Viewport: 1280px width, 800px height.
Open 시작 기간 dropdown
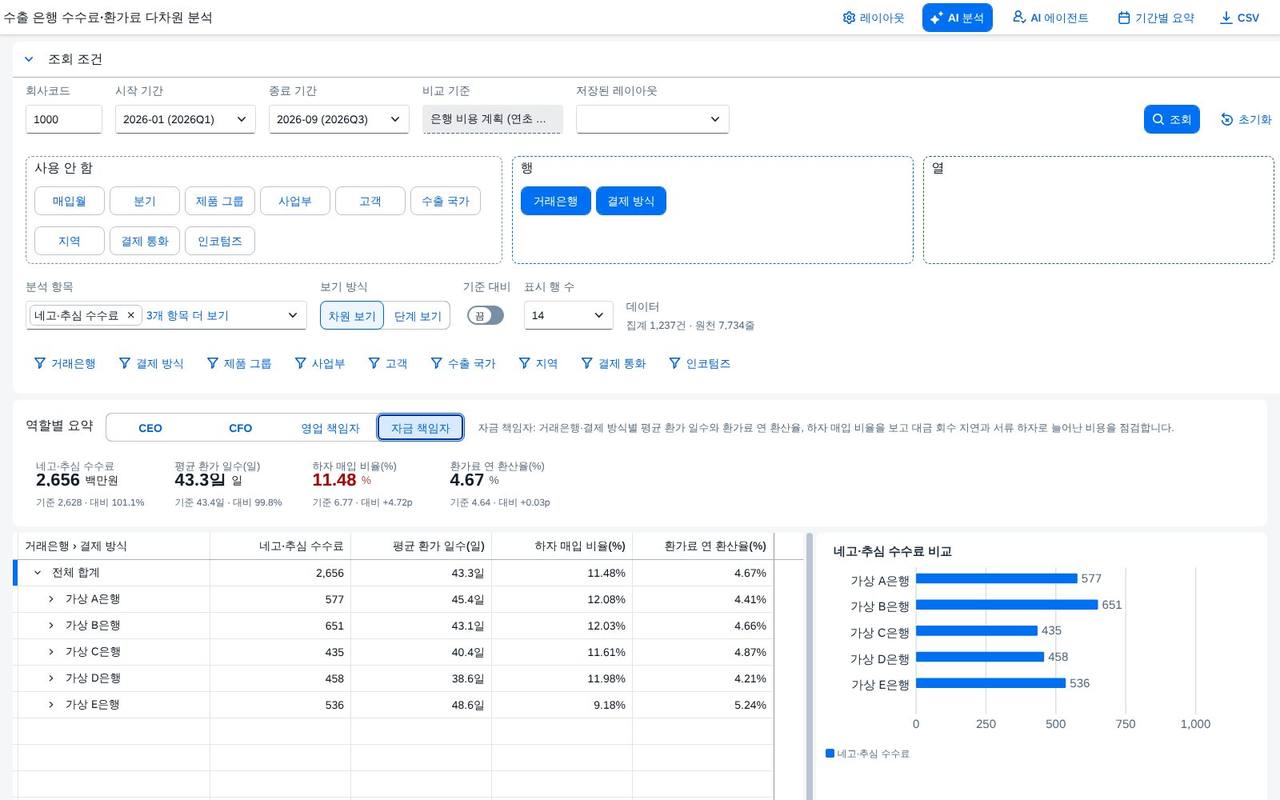(x=185, y=119)
